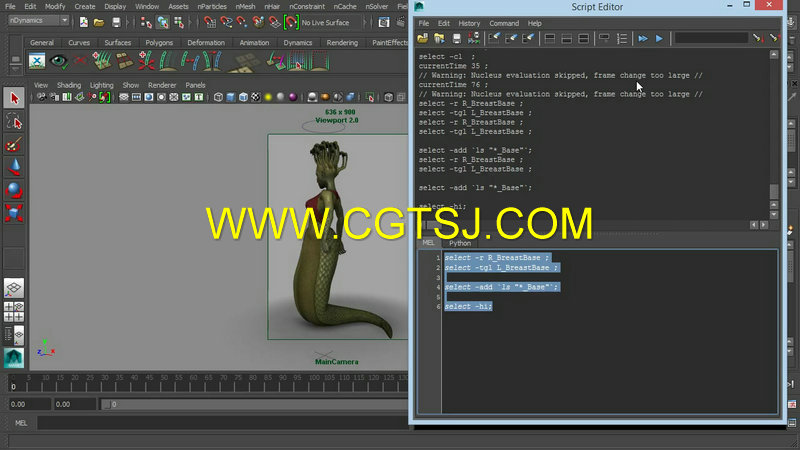Show history pane only icon
800x450 pixels.
pos(549,38)
